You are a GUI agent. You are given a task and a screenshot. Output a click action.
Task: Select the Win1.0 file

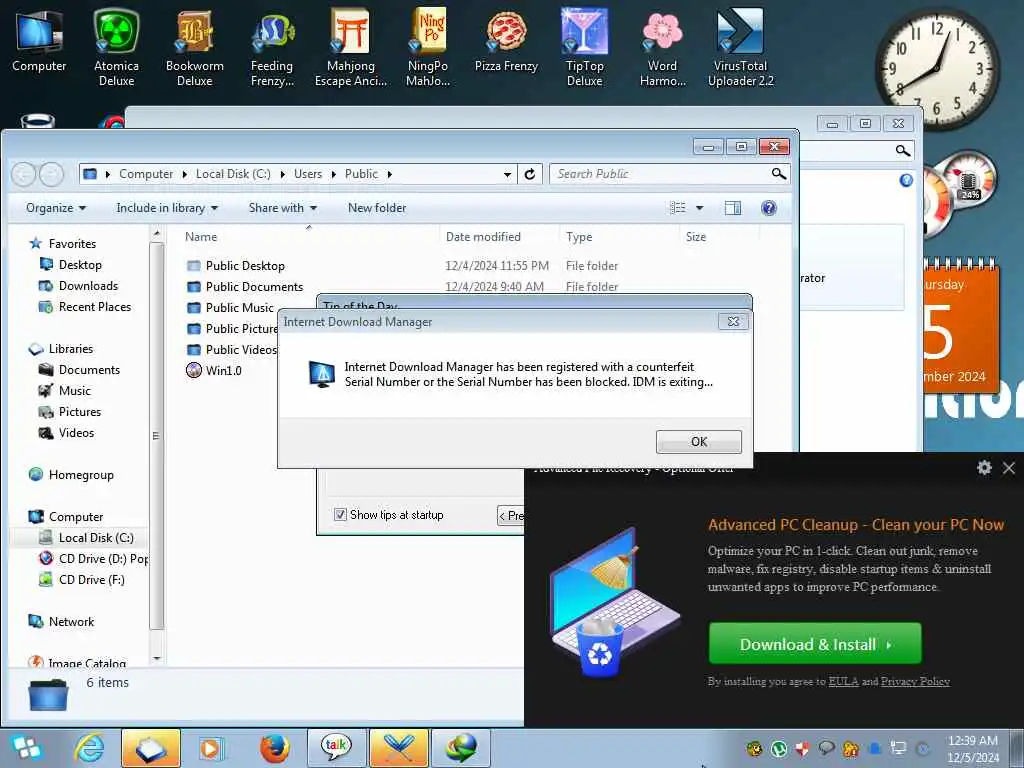click(x=214, y=370)
